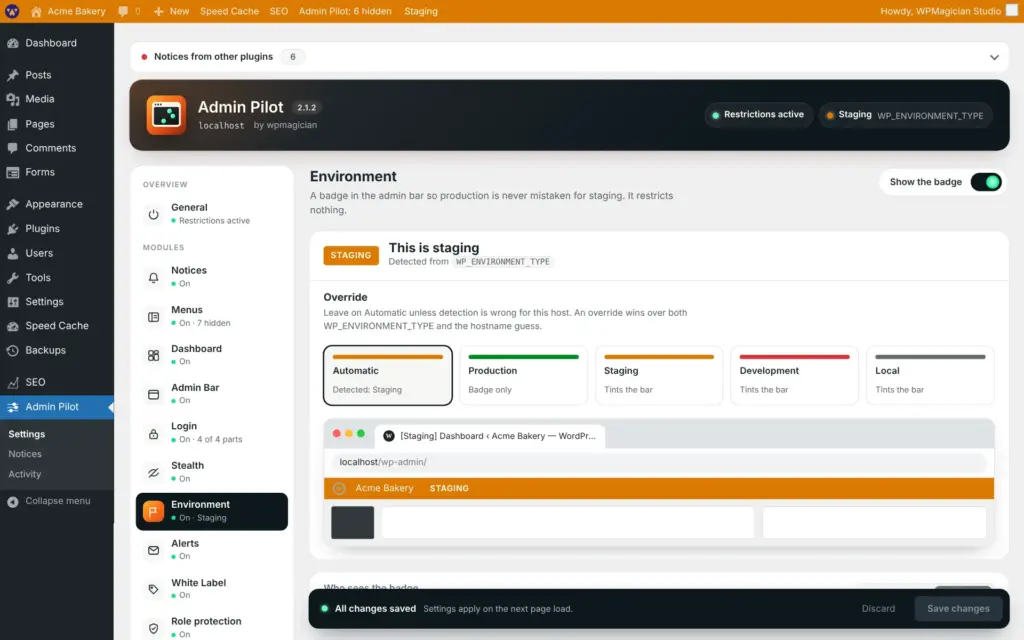Viewport: 1024px width, 640px height.
Task: Click the [Staging] Dashboard preview browser tab
Action: click(x=490, y=436)
